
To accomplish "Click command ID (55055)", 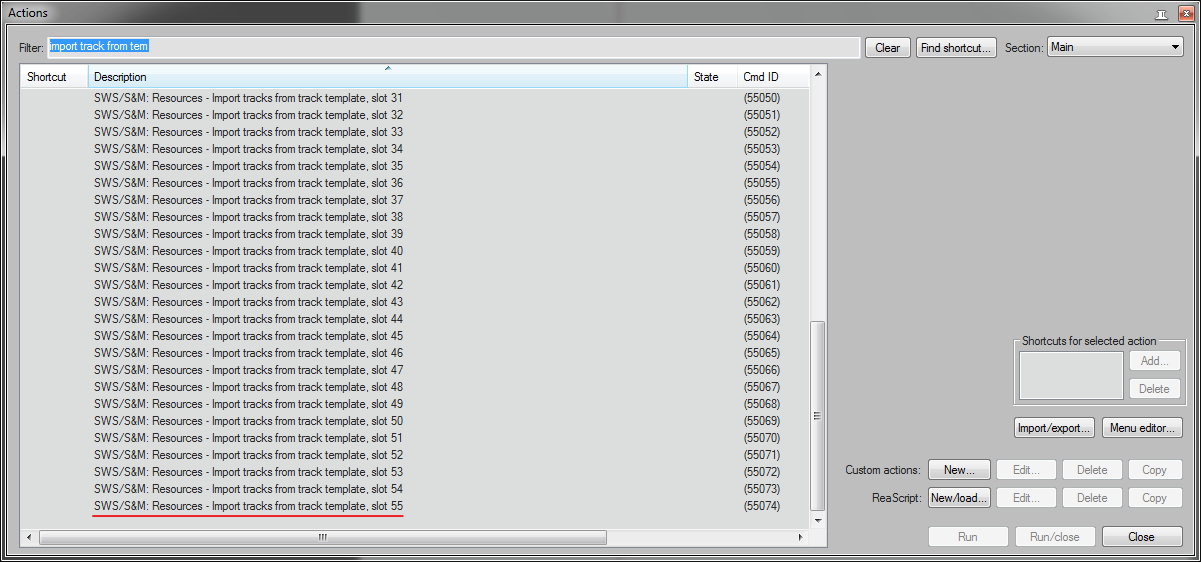I will [x=762, y=183].
